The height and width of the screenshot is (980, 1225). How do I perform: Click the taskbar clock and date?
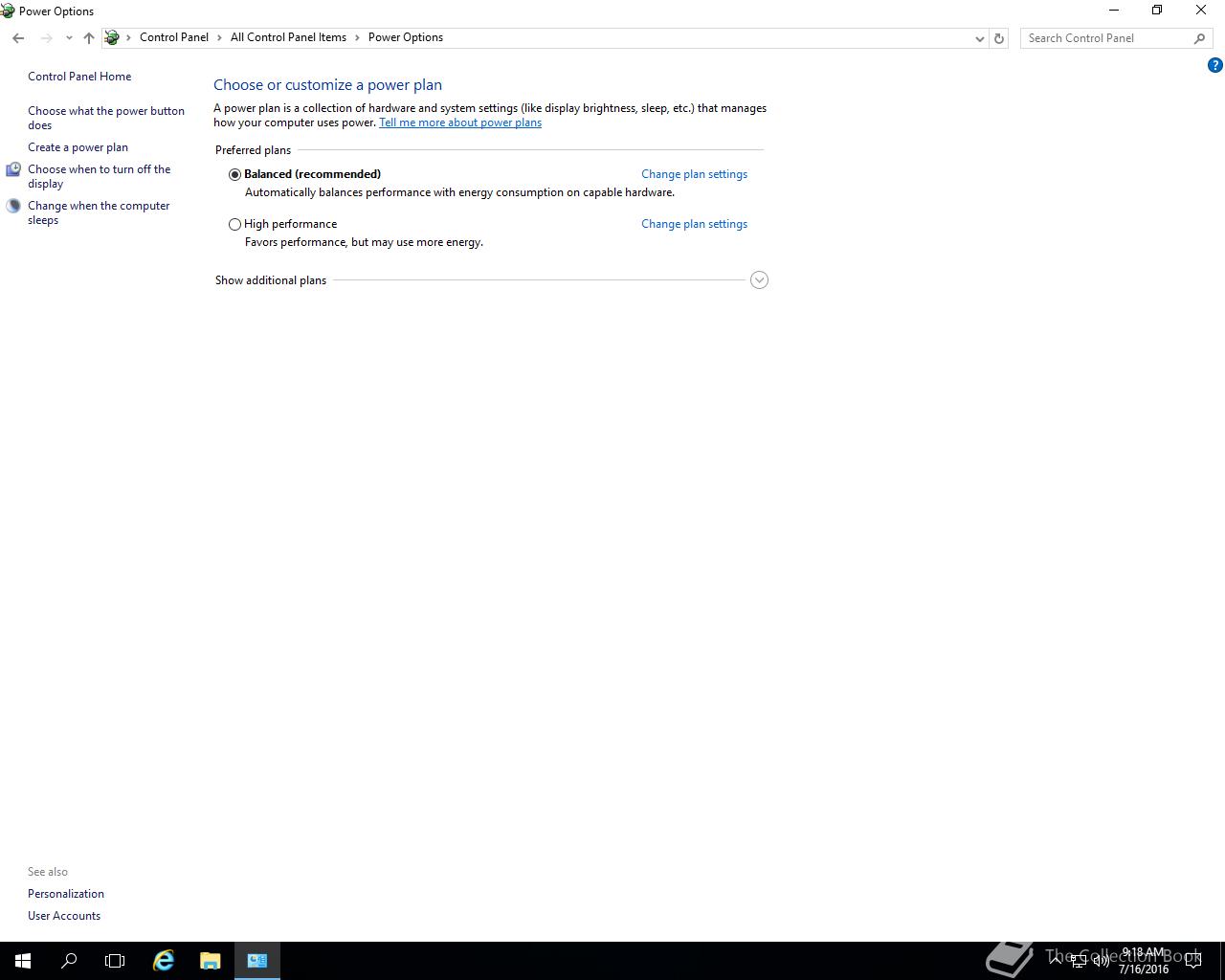click(1144, 961)
